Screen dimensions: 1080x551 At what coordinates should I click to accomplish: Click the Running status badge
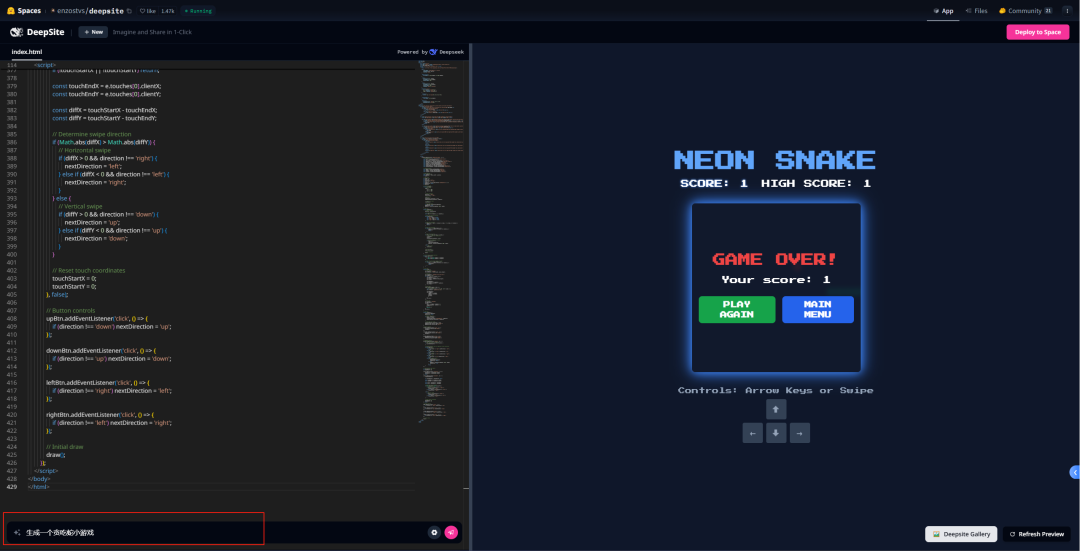click(x=198, y=11)
